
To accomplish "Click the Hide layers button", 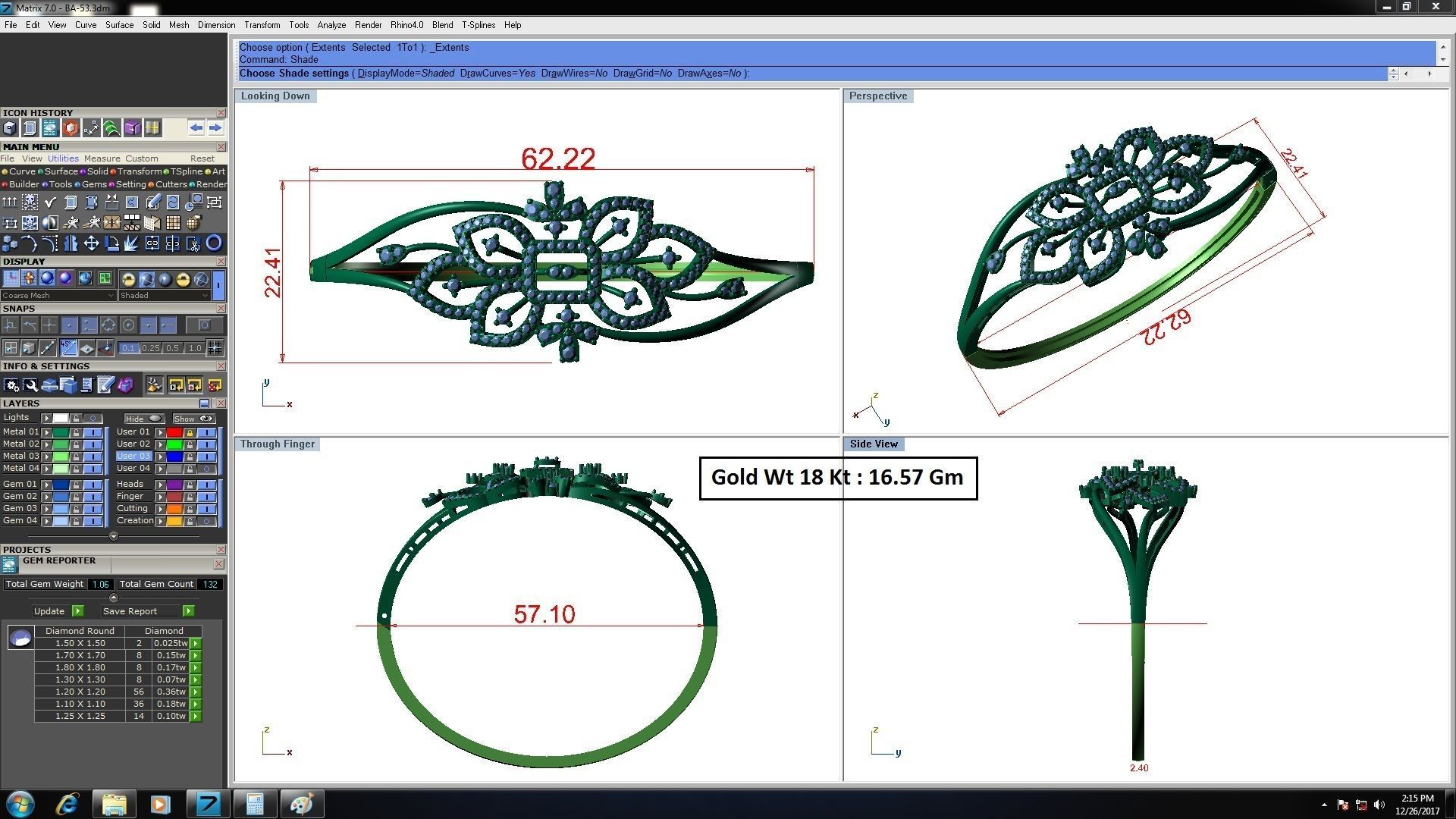I will click(x=145, y=419).
